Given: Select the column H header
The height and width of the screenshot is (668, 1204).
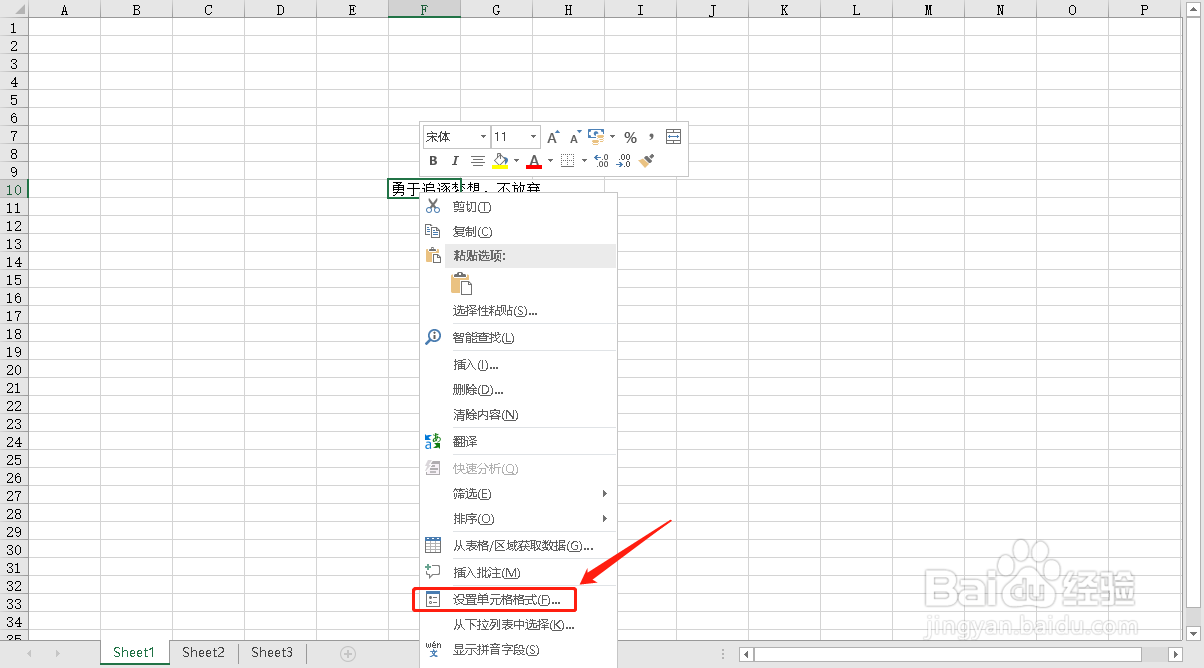Looking at the screenshot, I should pos(568,9).
